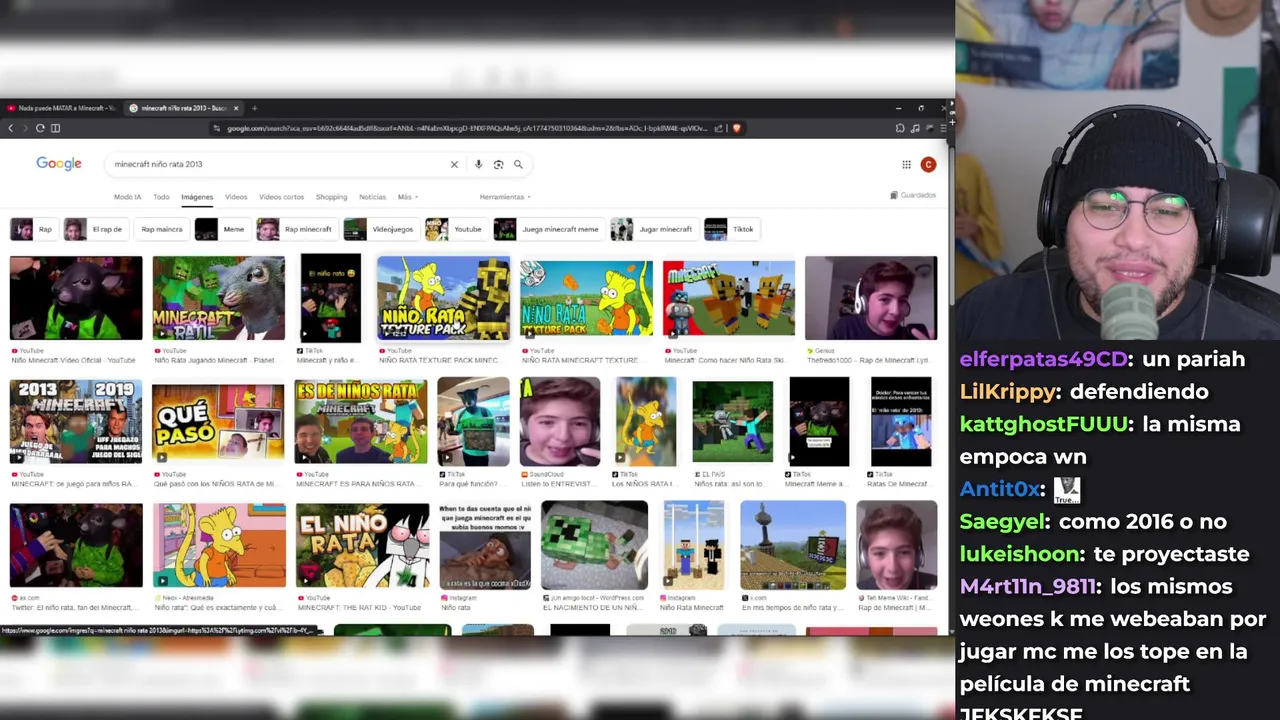Expand the Herramientas tools dropdown
Screen dimensions: 1280x720
pos(505,197)
